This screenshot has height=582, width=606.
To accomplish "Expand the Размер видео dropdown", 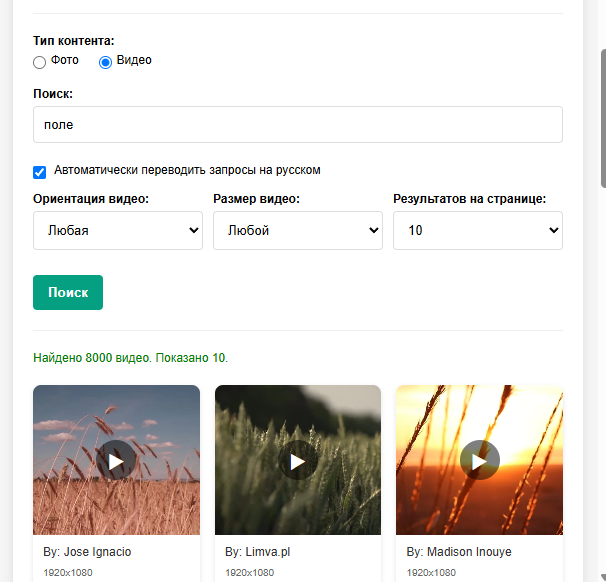I will pos(298,230).
